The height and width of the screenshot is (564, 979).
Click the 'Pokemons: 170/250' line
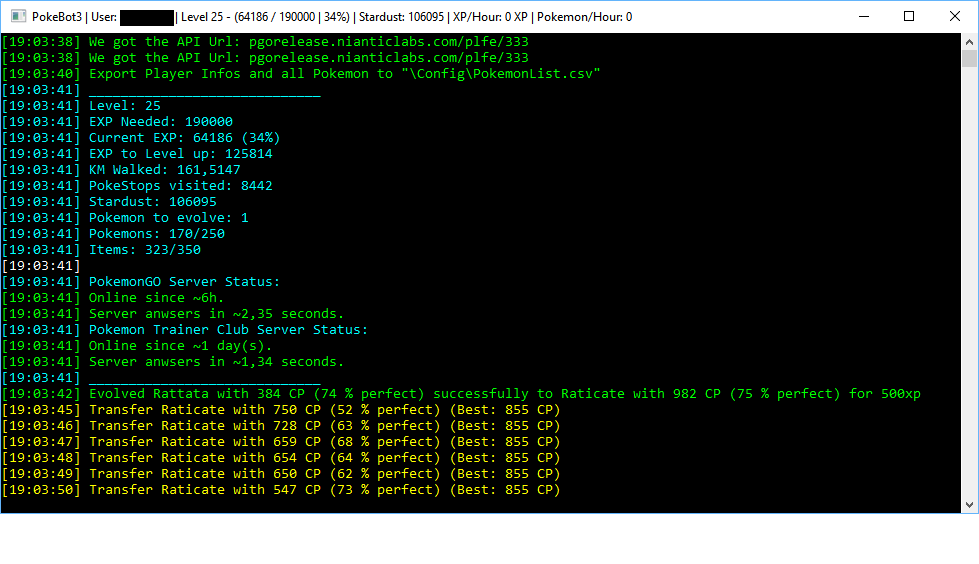point(114,234)
